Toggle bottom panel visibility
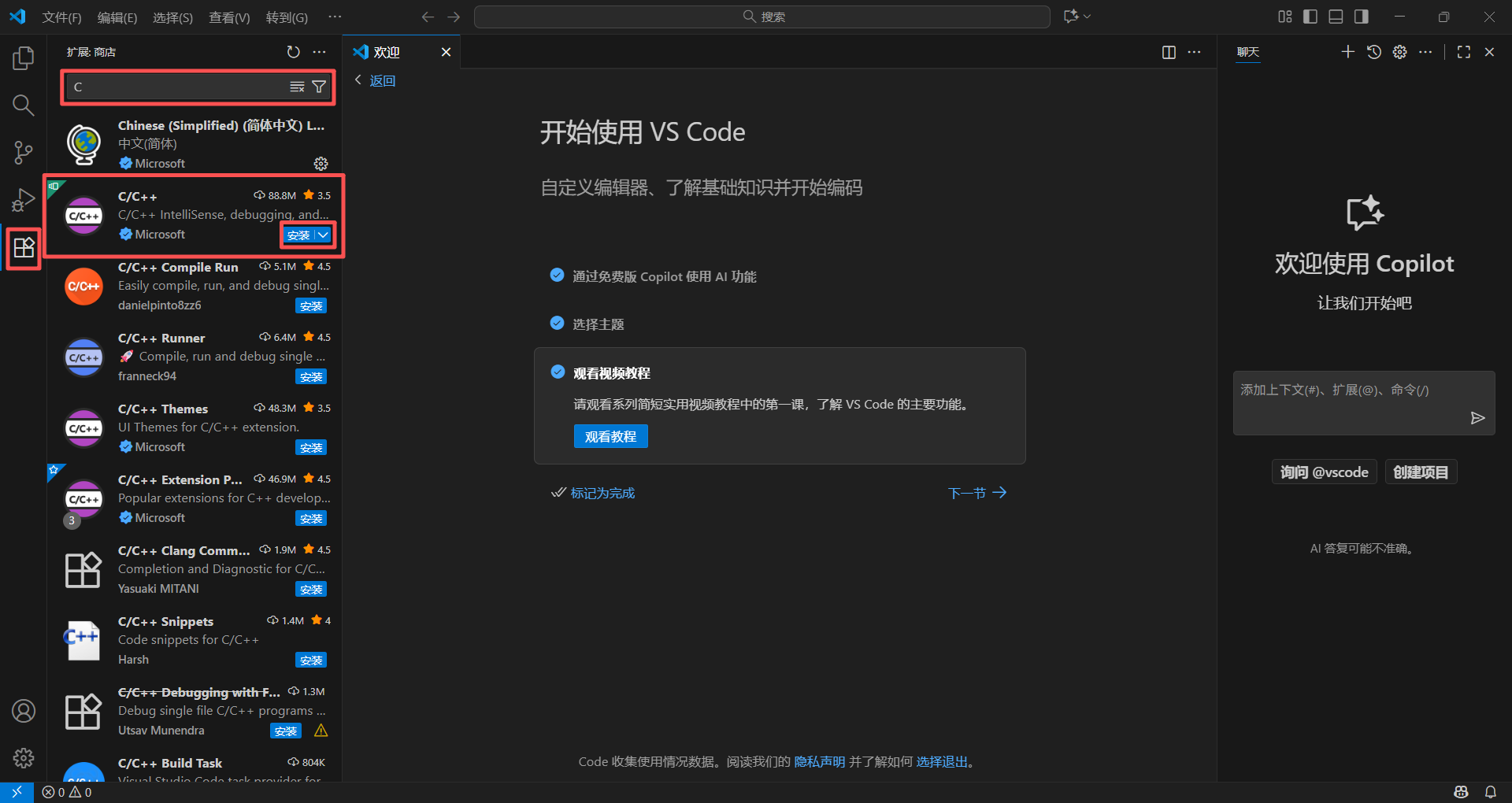This screenshot has width=1512, height=803. pyautogui.click(x=1336, y=17)
